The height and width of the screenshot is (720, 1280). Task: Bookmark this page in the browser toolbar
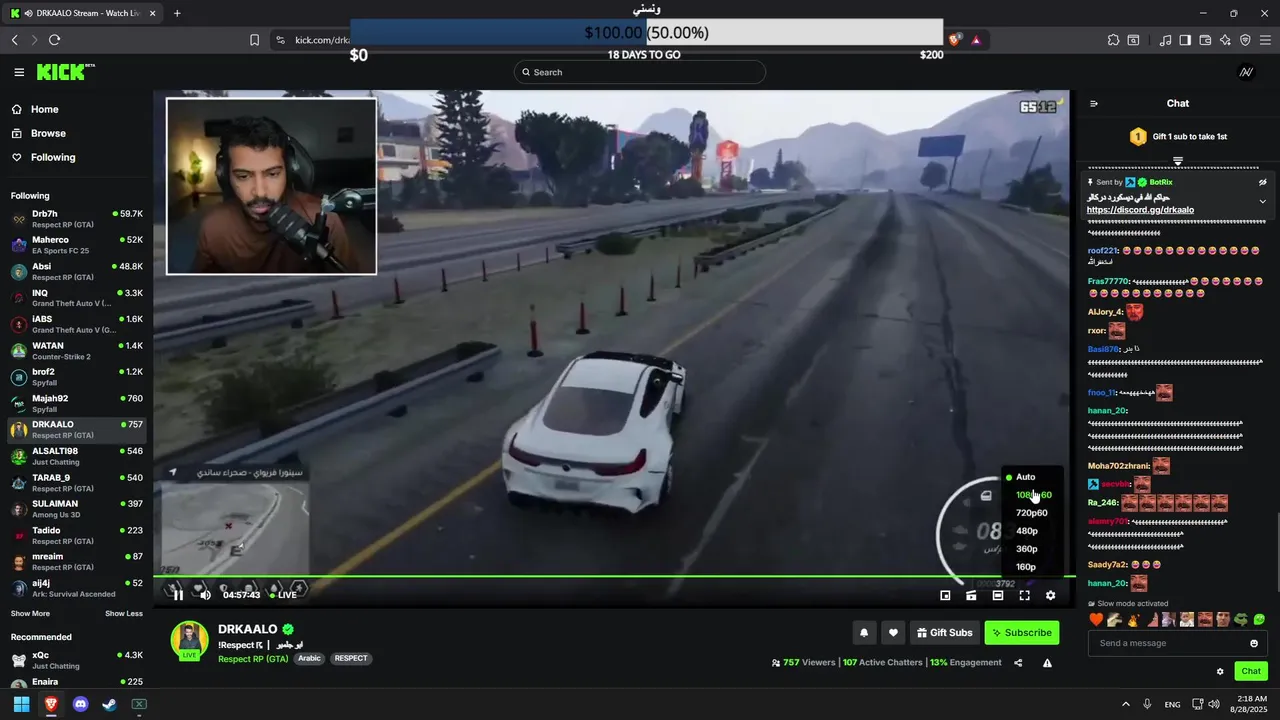254,40
